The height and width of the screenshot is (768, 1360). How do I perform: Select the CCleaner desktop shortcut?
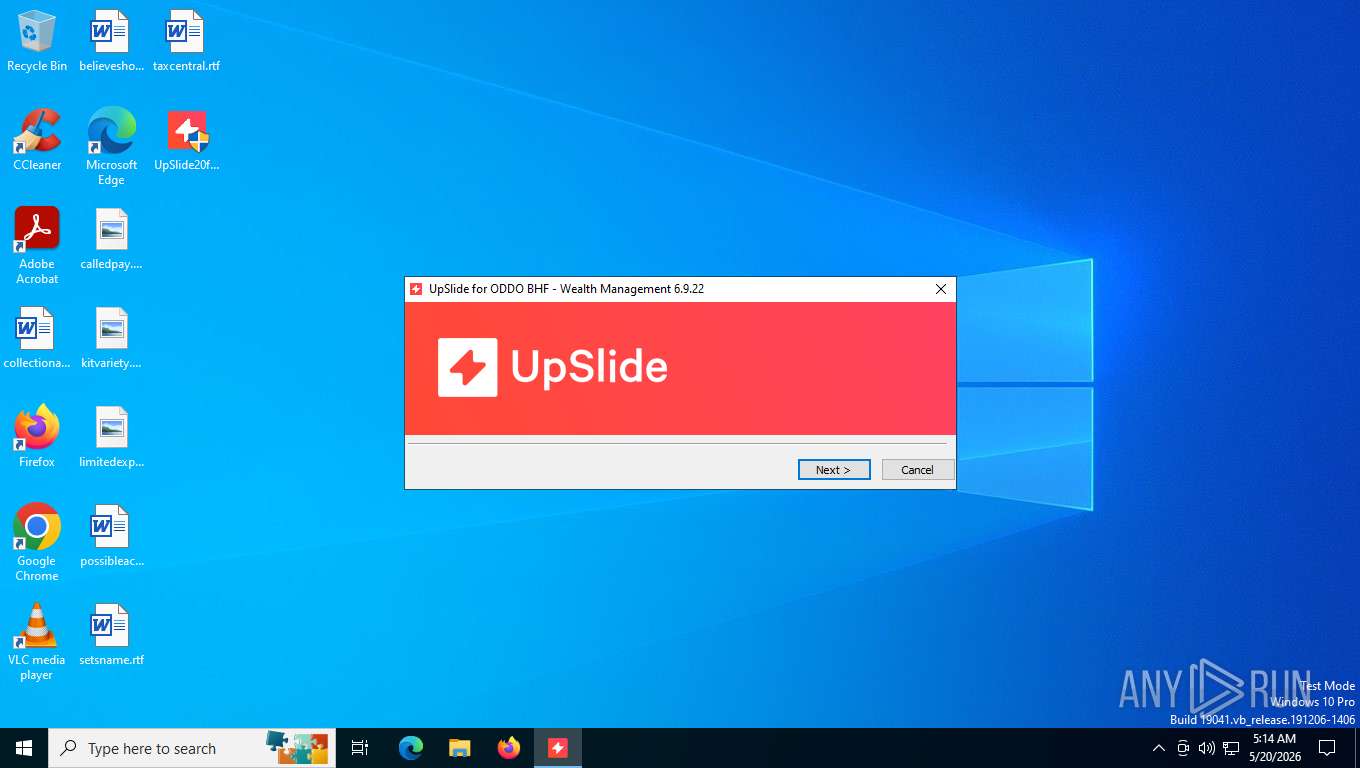[37, 140]
